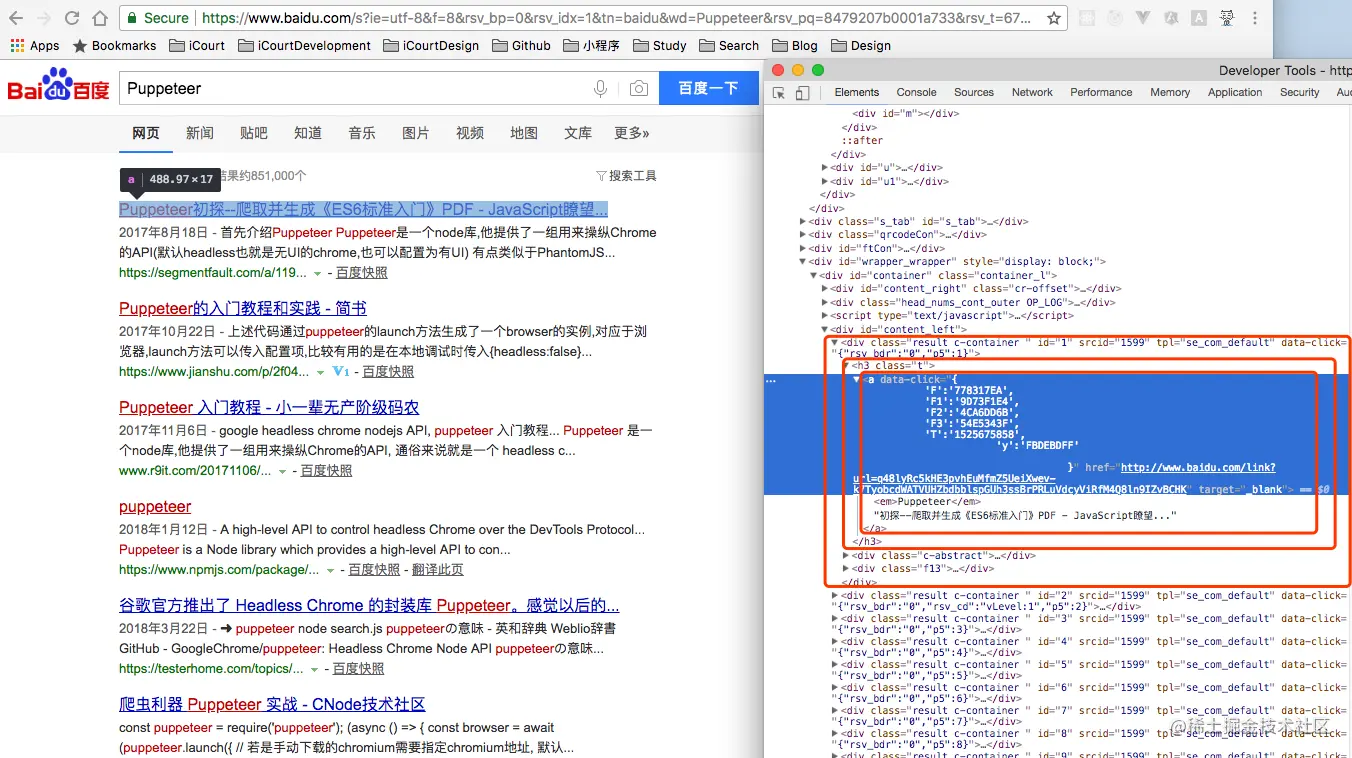Bookmark this page with the star icon
The height and width of the screenshot is (758, 1352).
click(x=1054, y=18)
